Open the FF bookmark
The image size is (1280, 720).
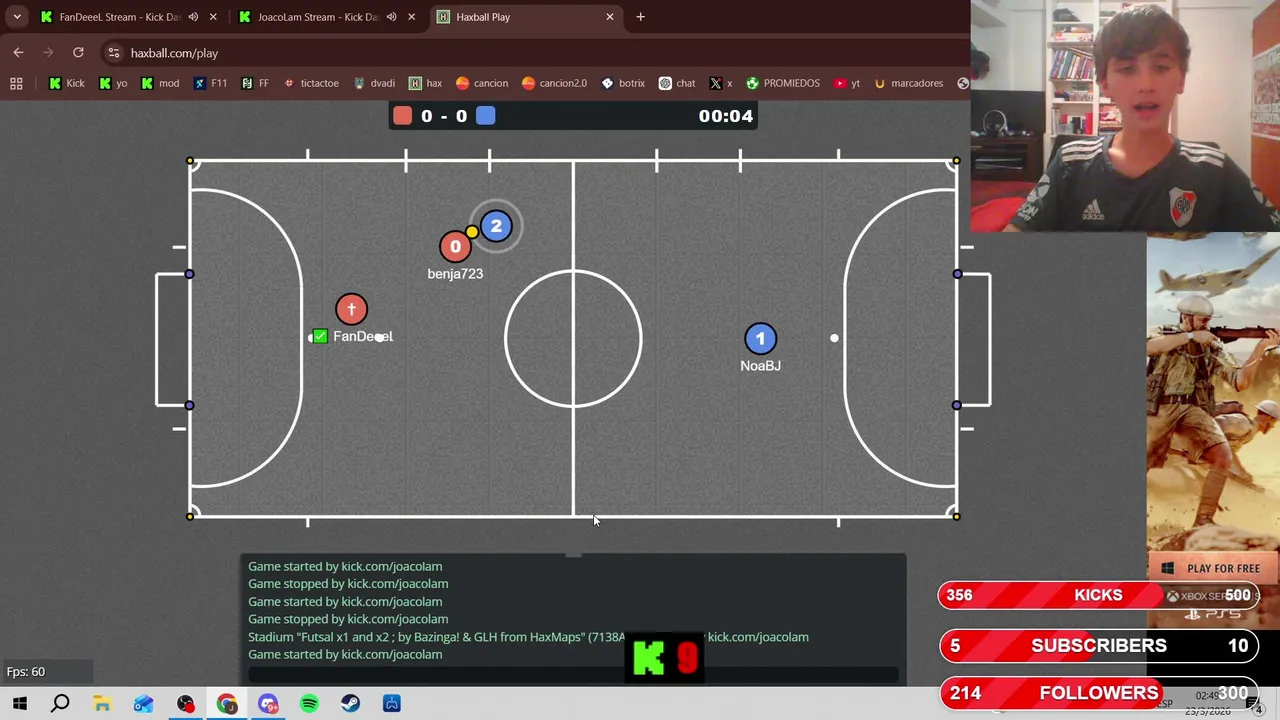point(254,83)
